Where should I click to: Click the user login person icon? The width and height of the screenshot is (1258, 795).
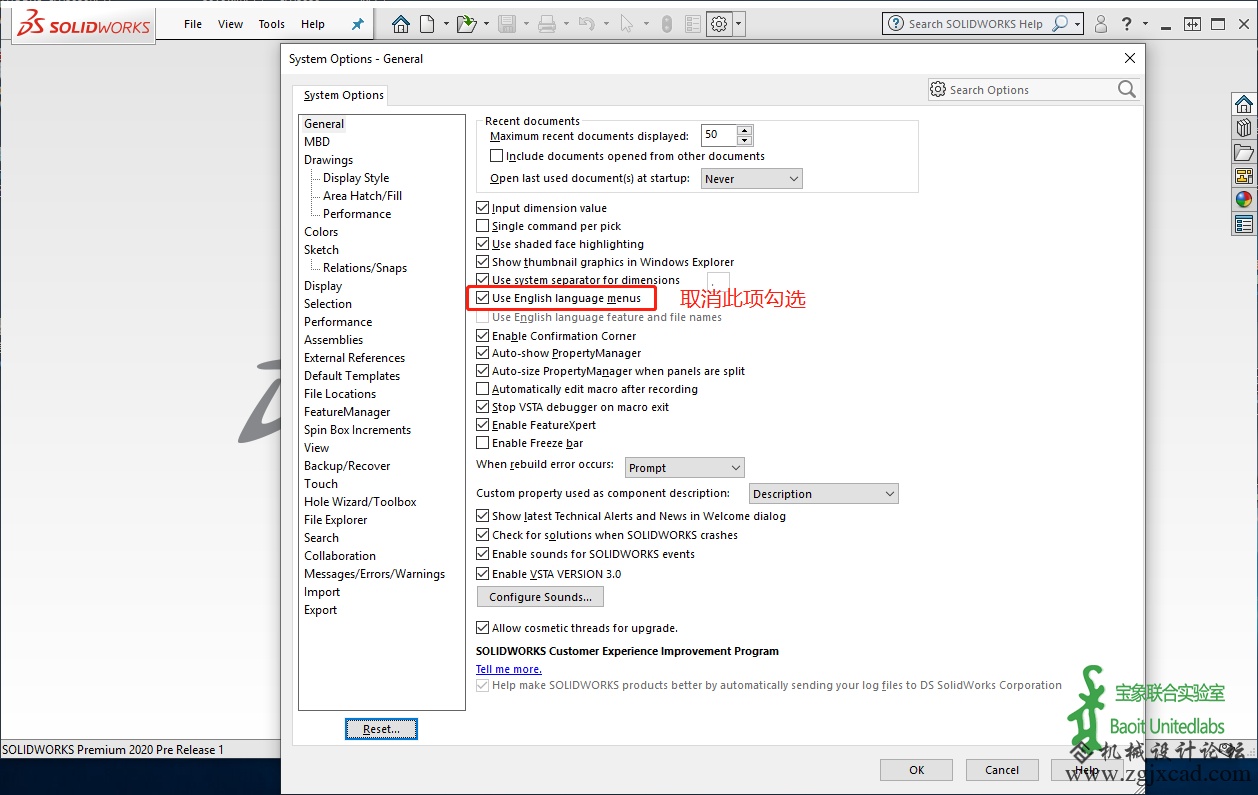pyautogui.click(x=1101, y=24)
